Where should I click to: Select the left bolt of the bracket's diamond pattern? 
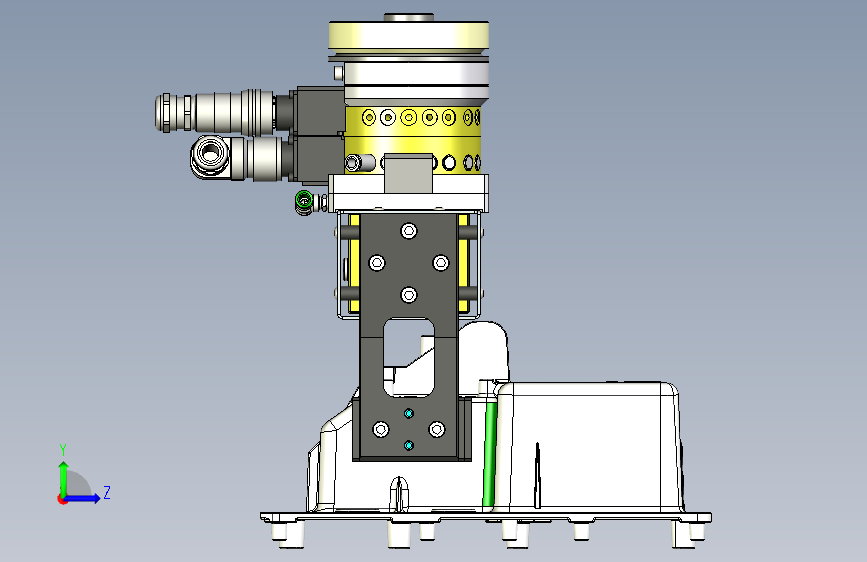pos(377,262)
